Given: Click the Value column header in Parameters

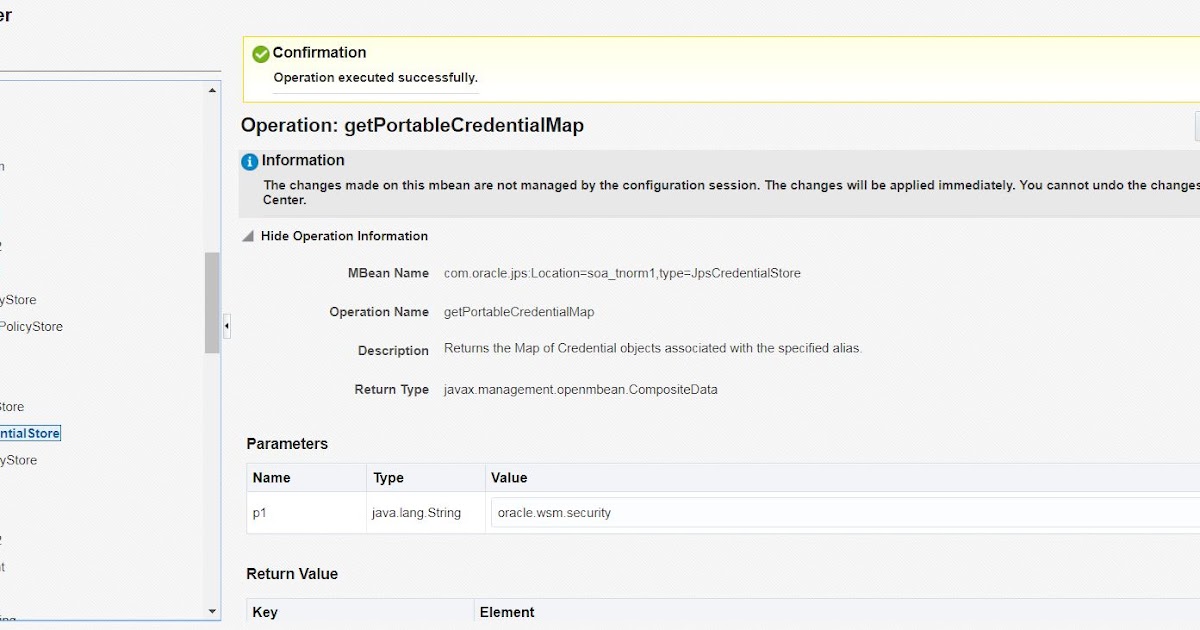Looking at the screenshot, I should [x=509, y=478].
